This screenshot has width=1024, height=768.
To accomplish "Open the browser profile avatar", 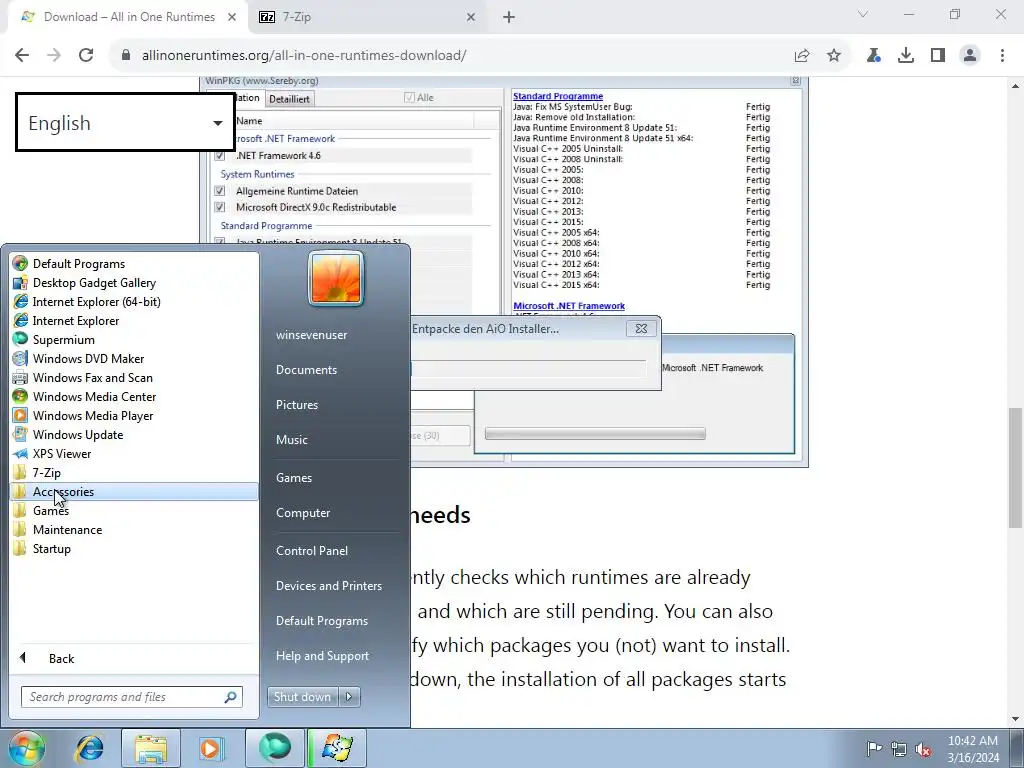I will click(x=970, y=56).
